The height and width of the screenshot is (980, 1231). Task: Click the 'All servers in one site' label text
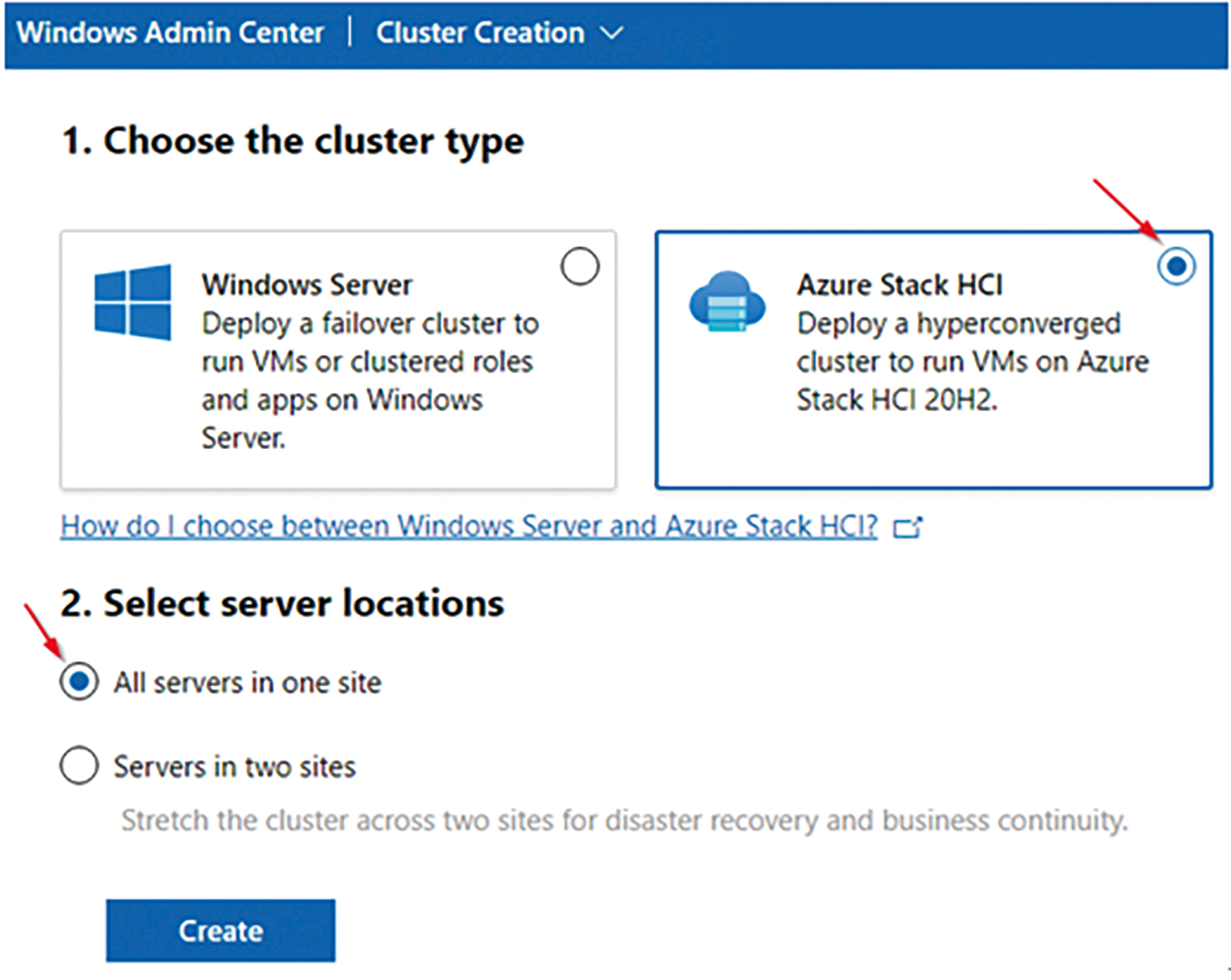tap(248, 683)
